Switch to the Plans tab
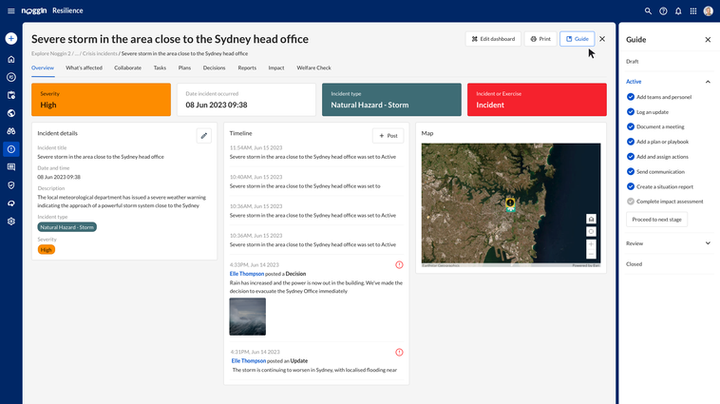The width and height of the screenshot is (720, 404). click(x=185, y=68)
